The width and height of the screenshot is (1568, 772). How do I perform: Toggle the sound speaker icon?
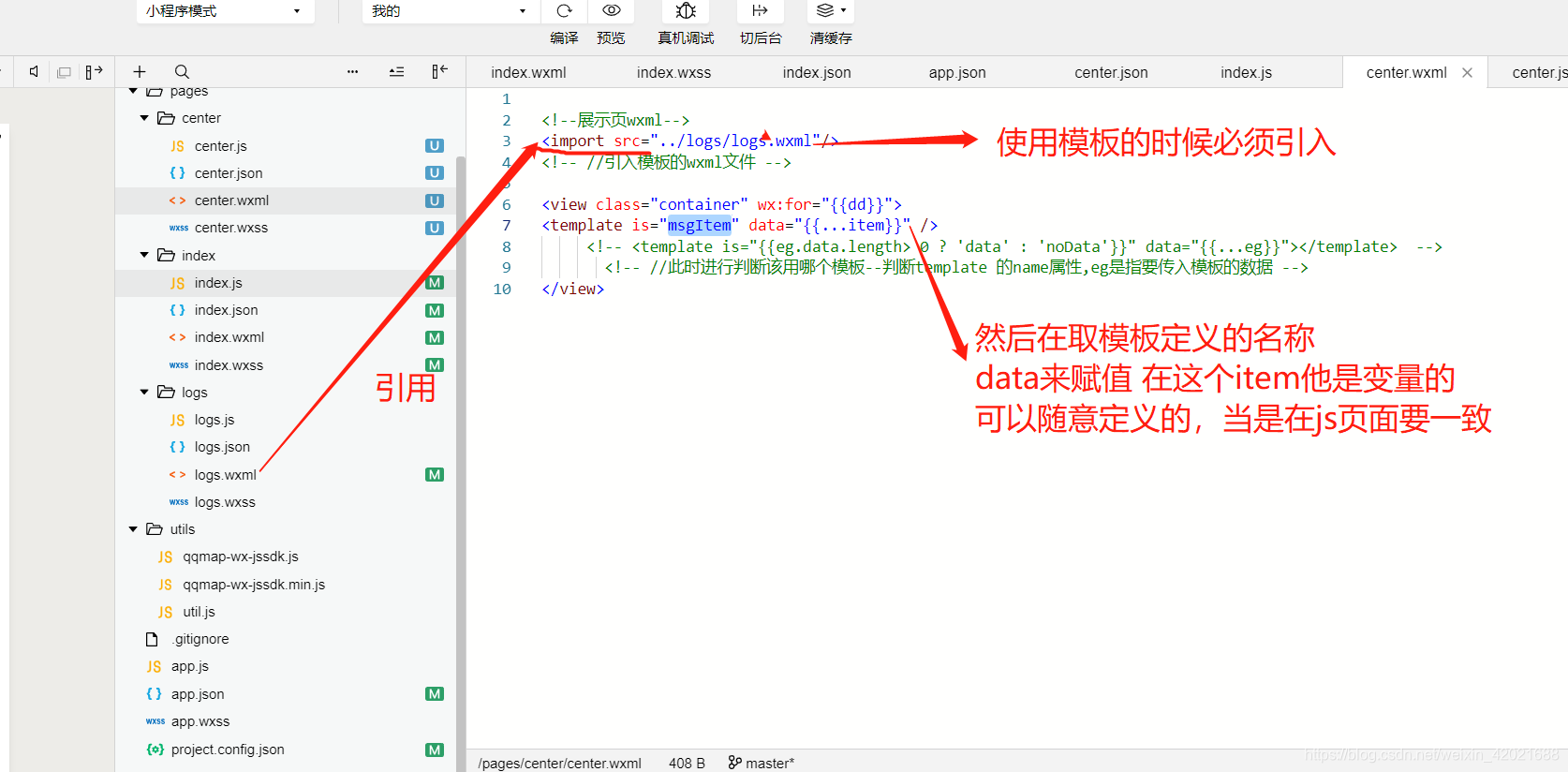[34, 71]
